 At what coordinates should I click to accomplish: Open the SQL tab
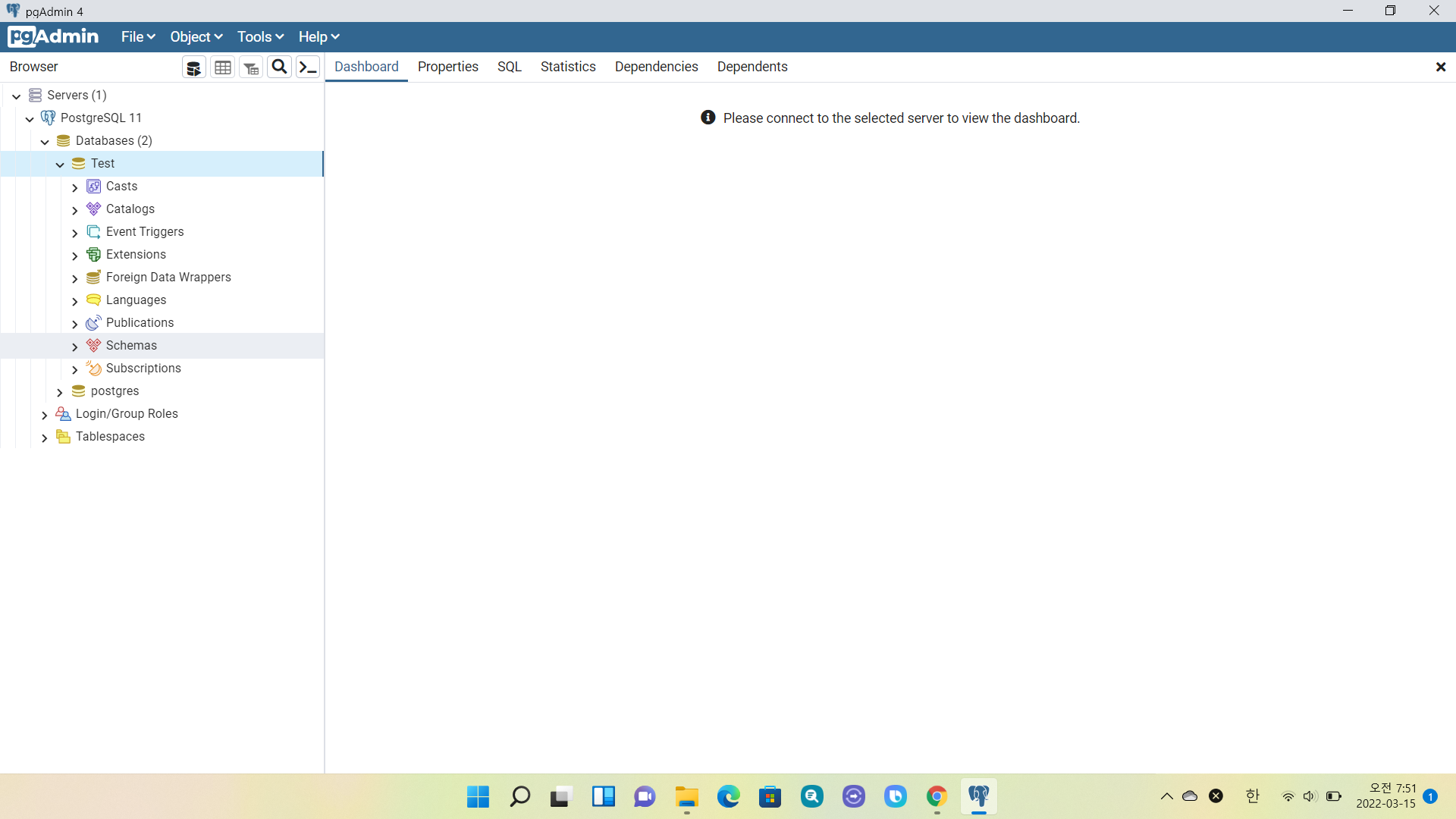(x=509, y=67)
